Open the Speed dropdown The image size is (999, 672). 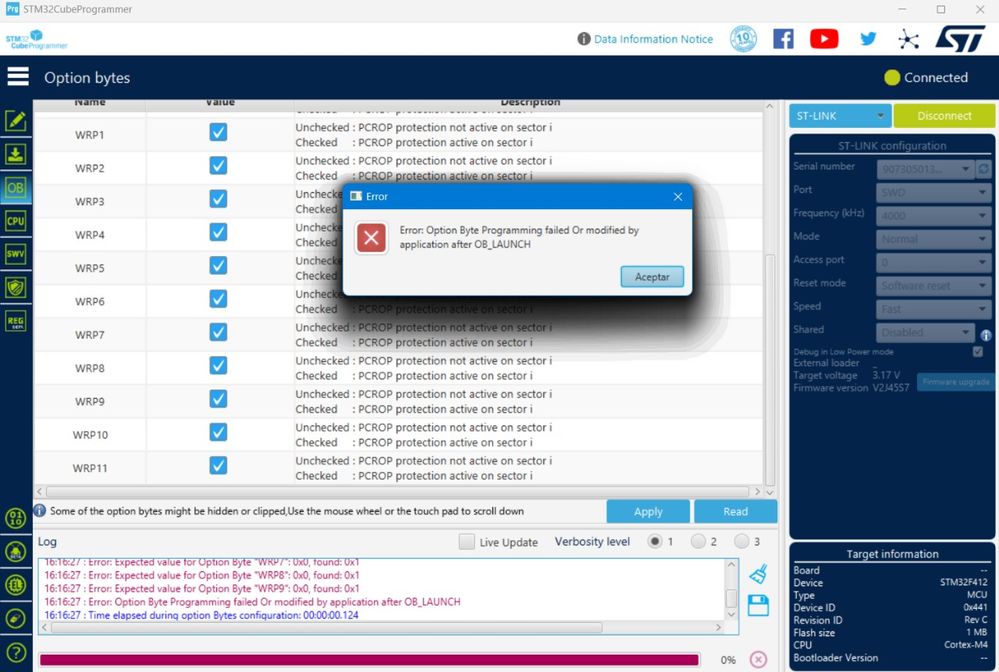point(933,309)
